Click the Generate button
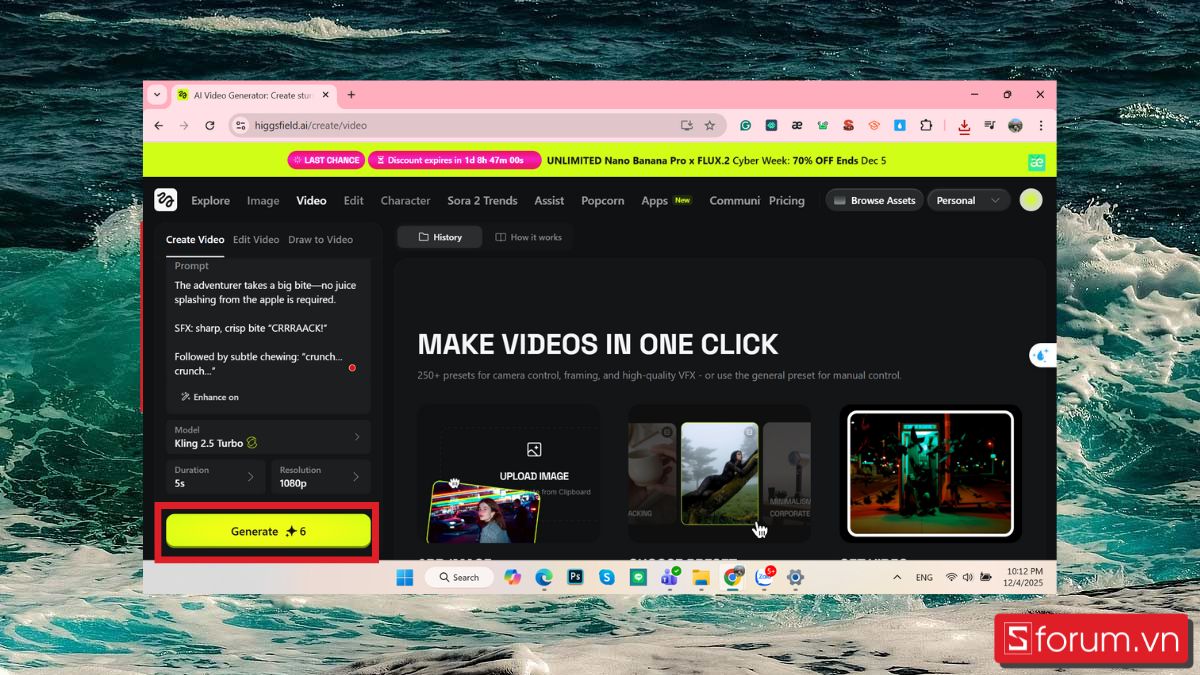 [268, 531]
